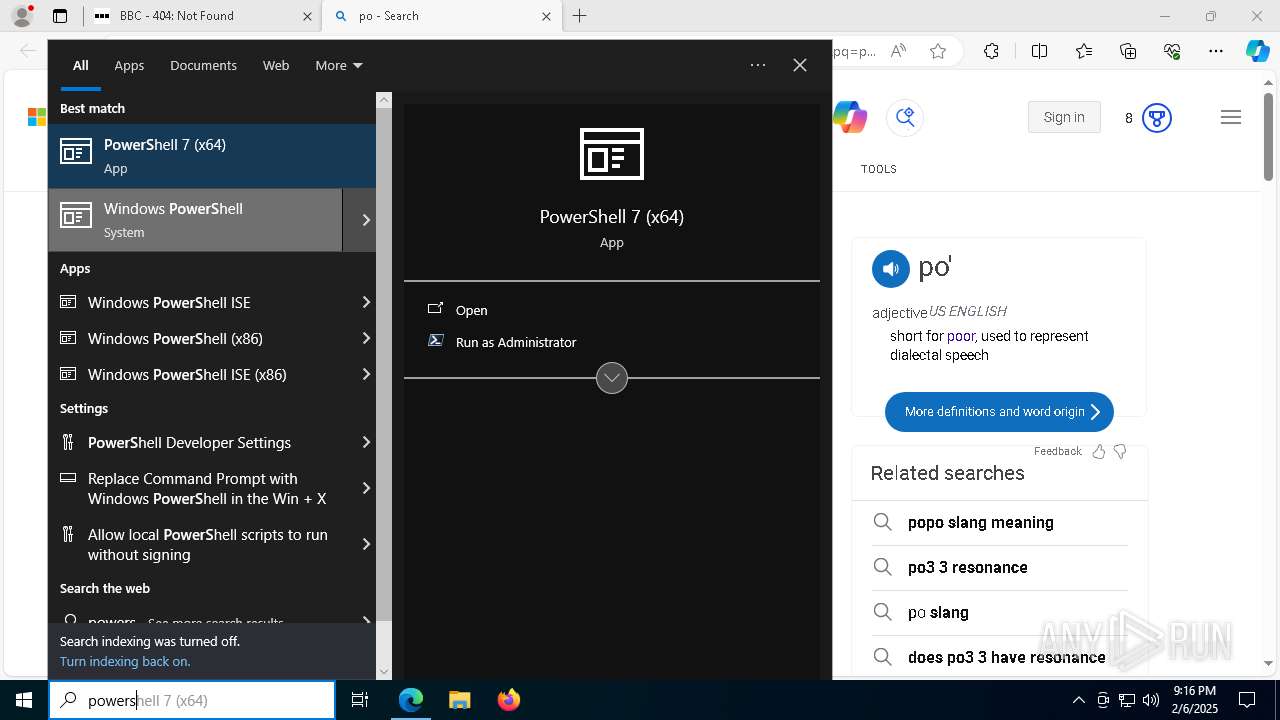1280x720 pixels.
Task: Open Edge Settings and more menu
Action: pos(1216,51)
